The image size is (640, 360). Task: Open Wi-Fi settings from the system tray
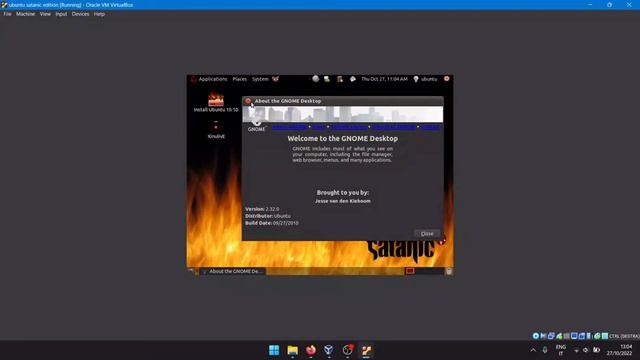(x=576, y=350)
